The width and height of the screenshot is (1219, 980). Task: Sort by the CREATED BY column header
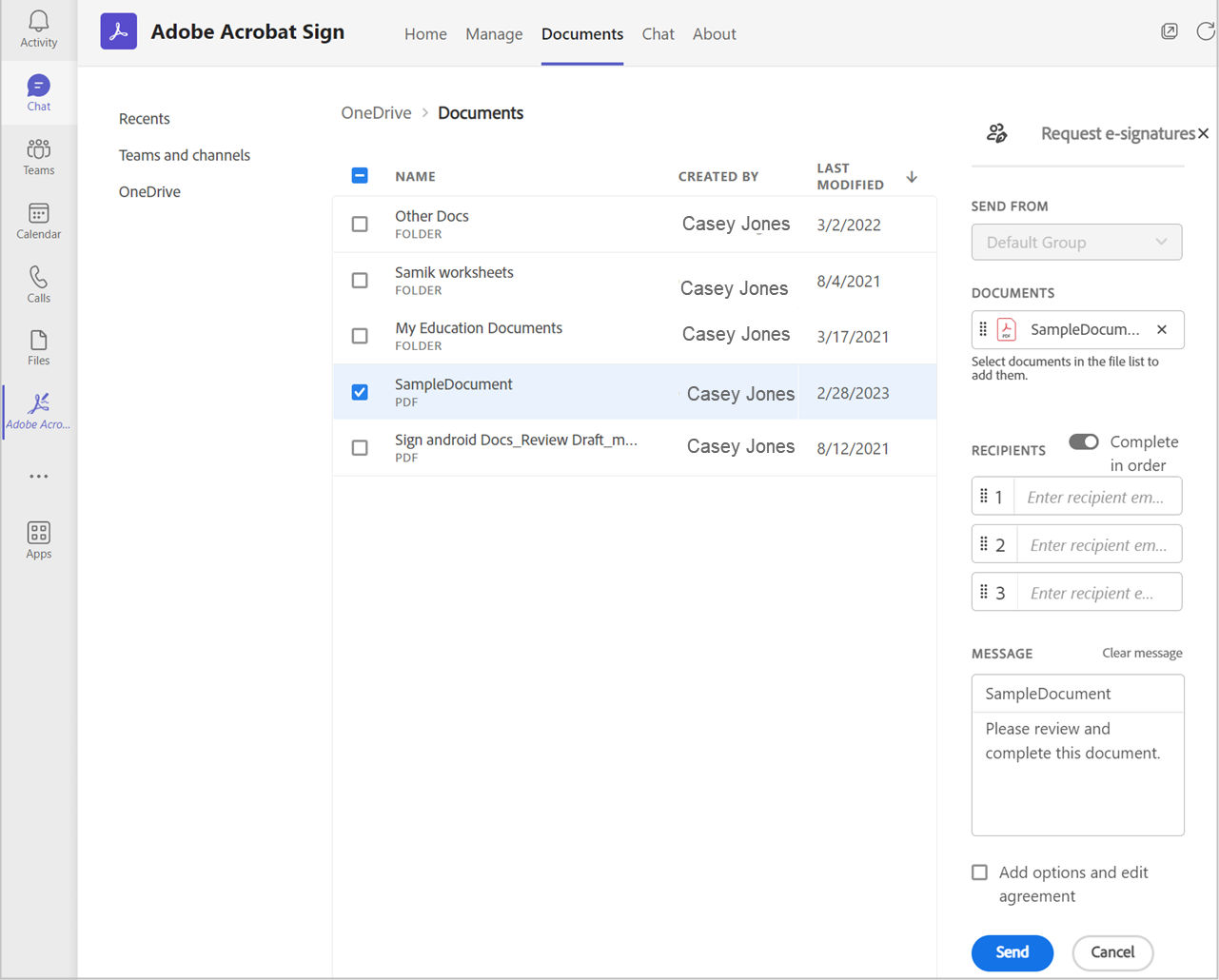718,176
